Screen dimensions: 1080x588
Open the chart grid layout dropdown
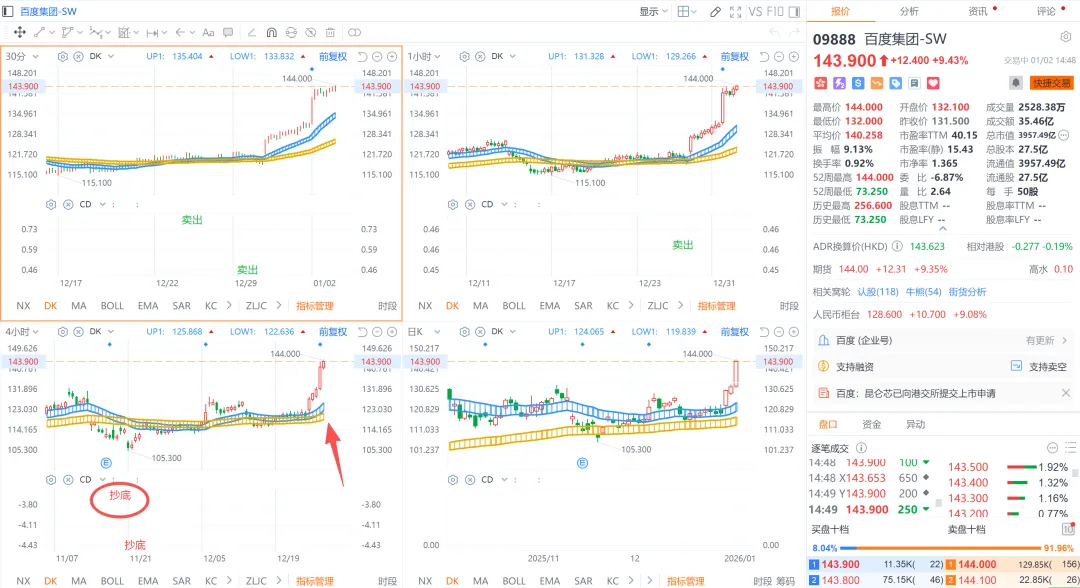tap(687, 12)
